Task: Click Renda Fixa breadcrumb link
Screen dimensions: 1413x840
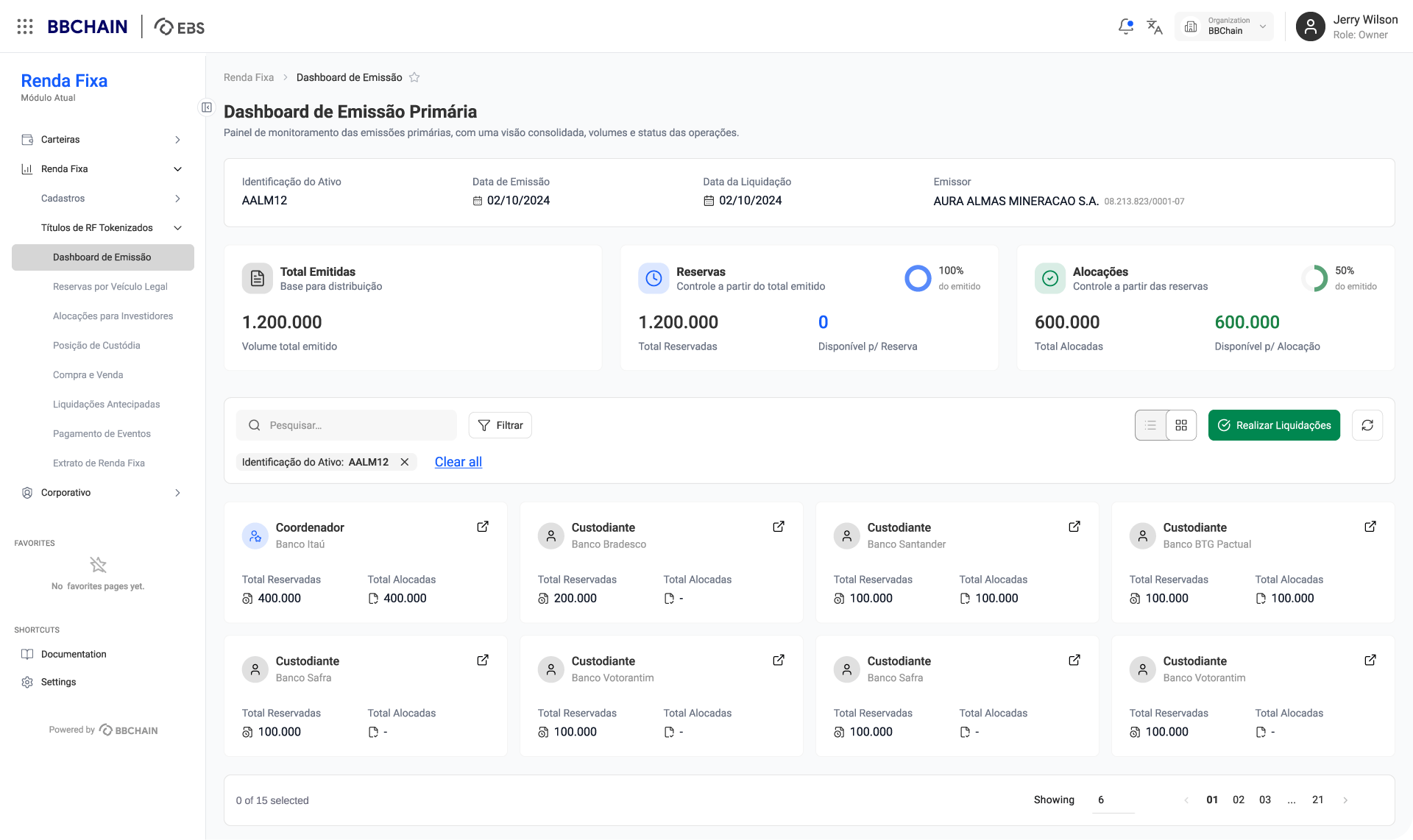Action: 249,77
